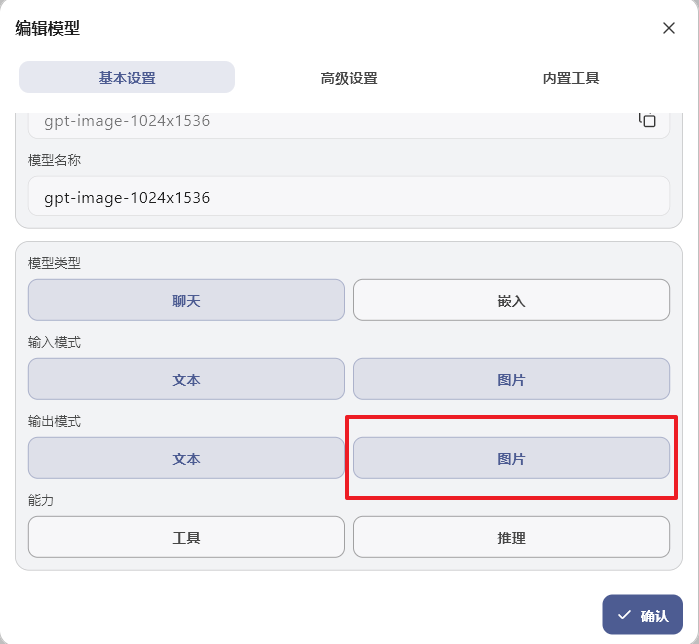Click the 模型类型 section label

point(54,263)
